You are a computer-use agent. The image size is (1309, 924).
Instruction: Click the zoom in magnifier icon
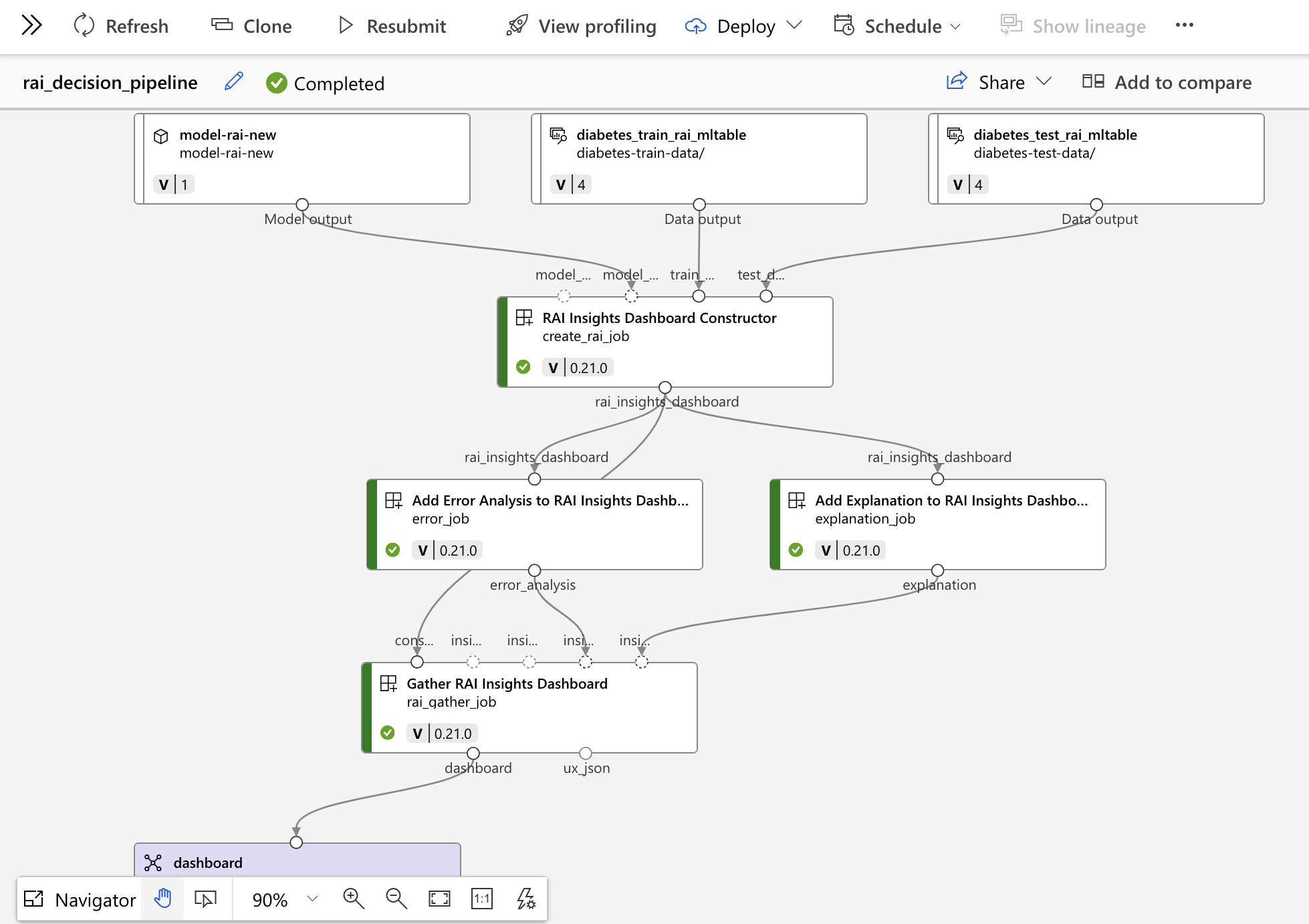click(x=353, y=899)
